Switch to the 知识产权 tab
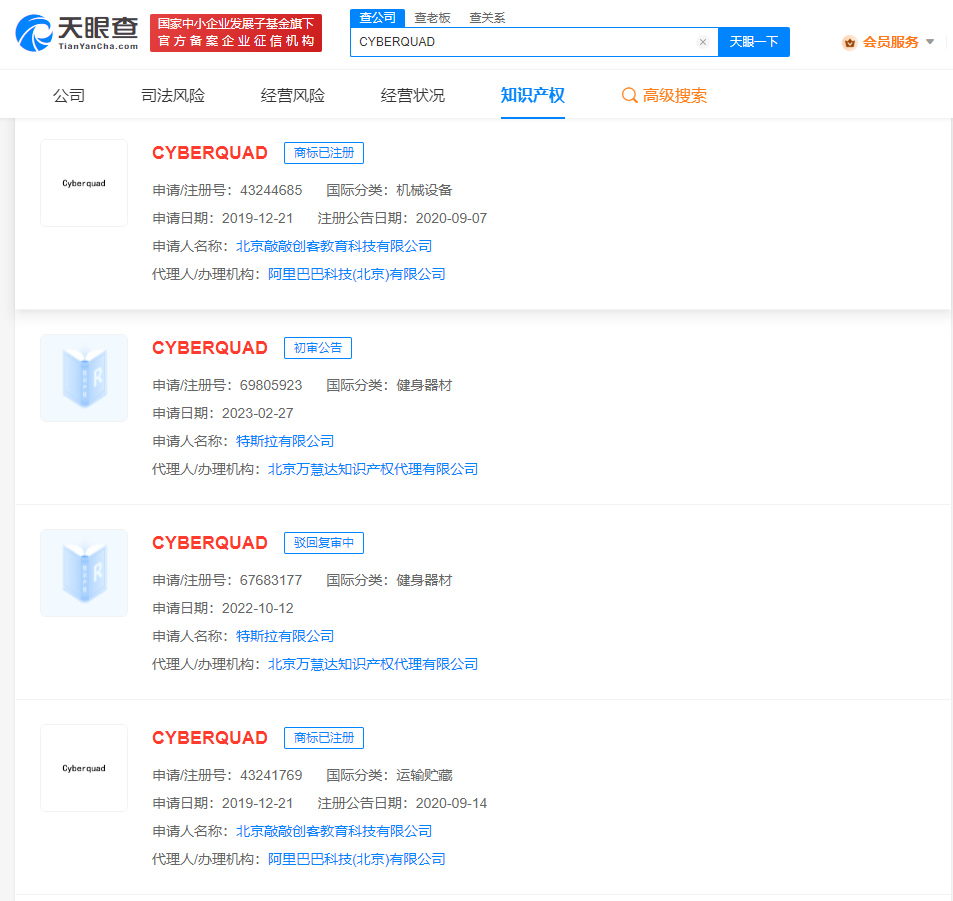The width and height of the screenshot is (953, 901). 532,95
